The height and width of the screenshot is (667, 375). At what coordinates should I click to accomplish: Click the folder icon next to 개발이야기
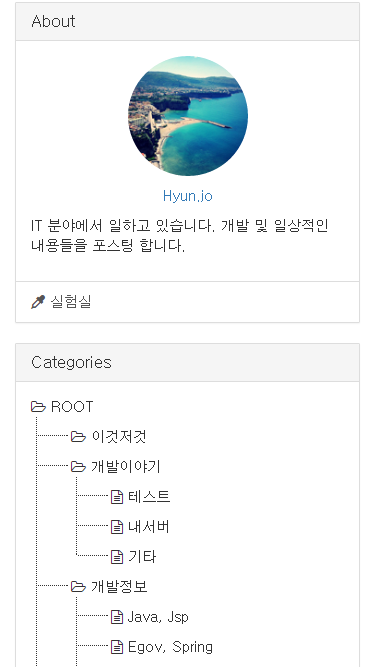click(78, 467)
